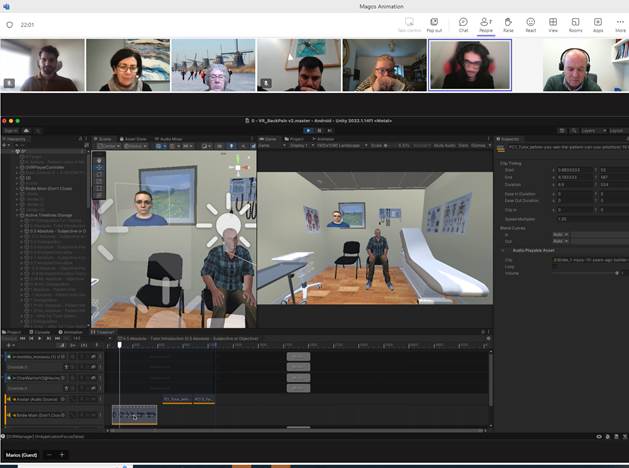Go to next frame in Timeline

(x=48, y=338)
